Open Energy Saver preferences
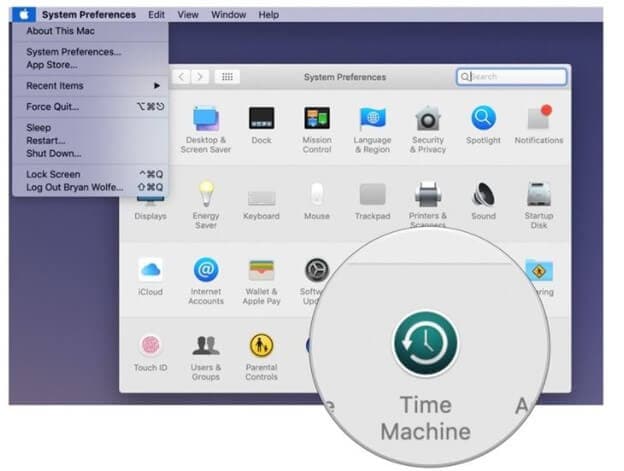Image resolution: width=624 pixels, height=471 pixels. [206, 204]
